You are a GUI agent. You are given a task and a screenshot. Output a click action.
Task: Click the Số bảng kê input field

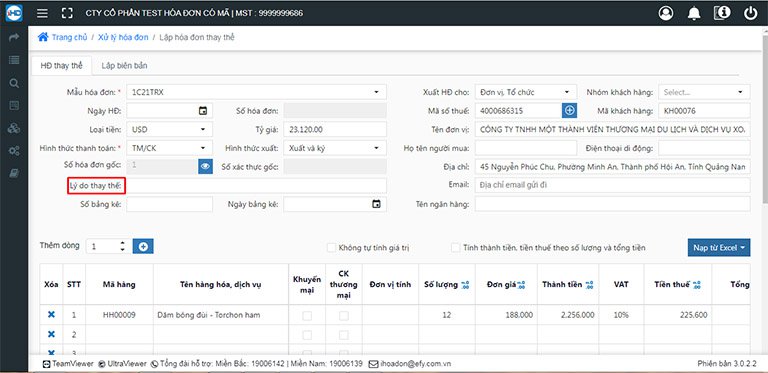click(169, 204)
